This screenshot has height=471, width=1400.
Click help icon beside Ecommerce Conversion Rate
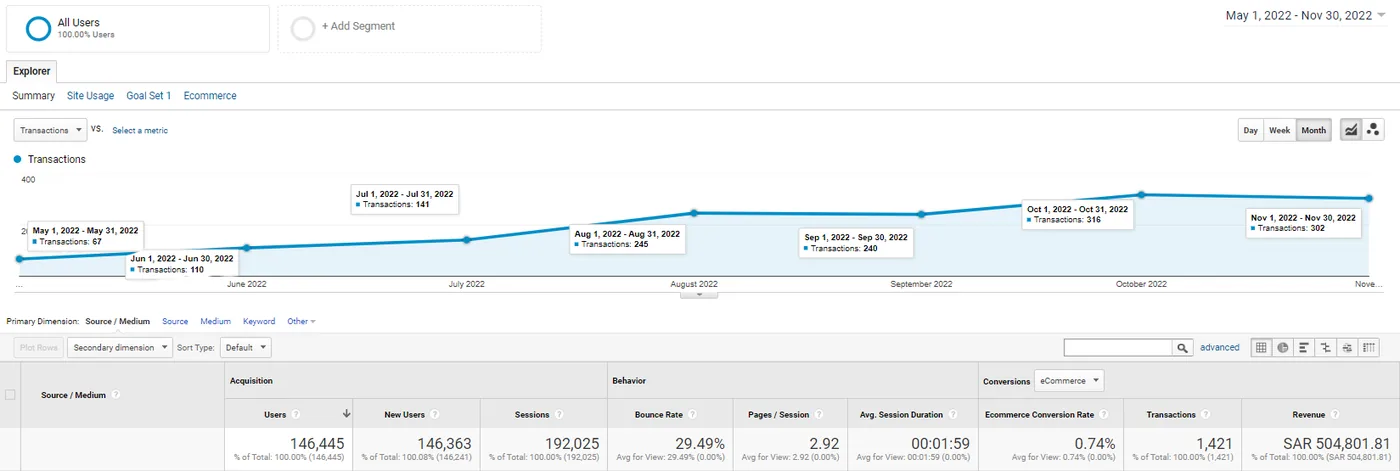pyautogui.click(x=1104, y=414)
